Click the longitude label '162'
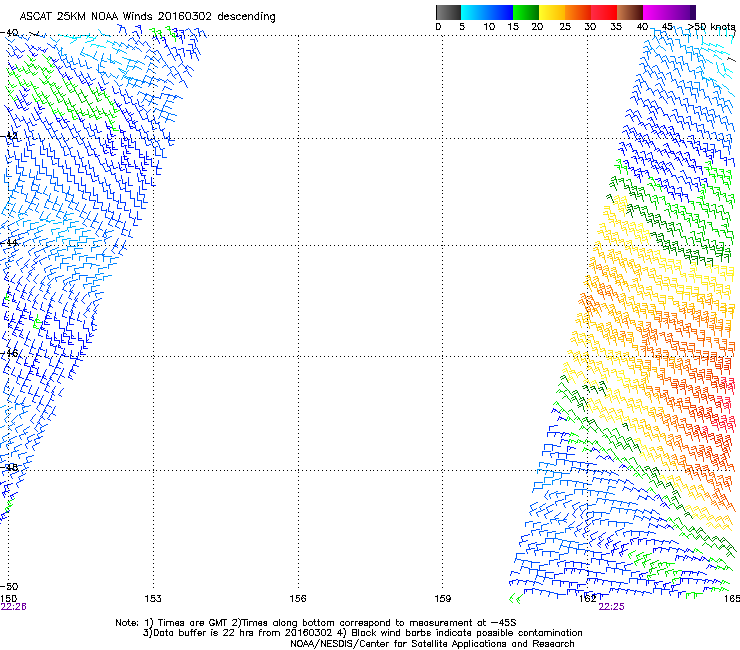 (x=588, y=599)
